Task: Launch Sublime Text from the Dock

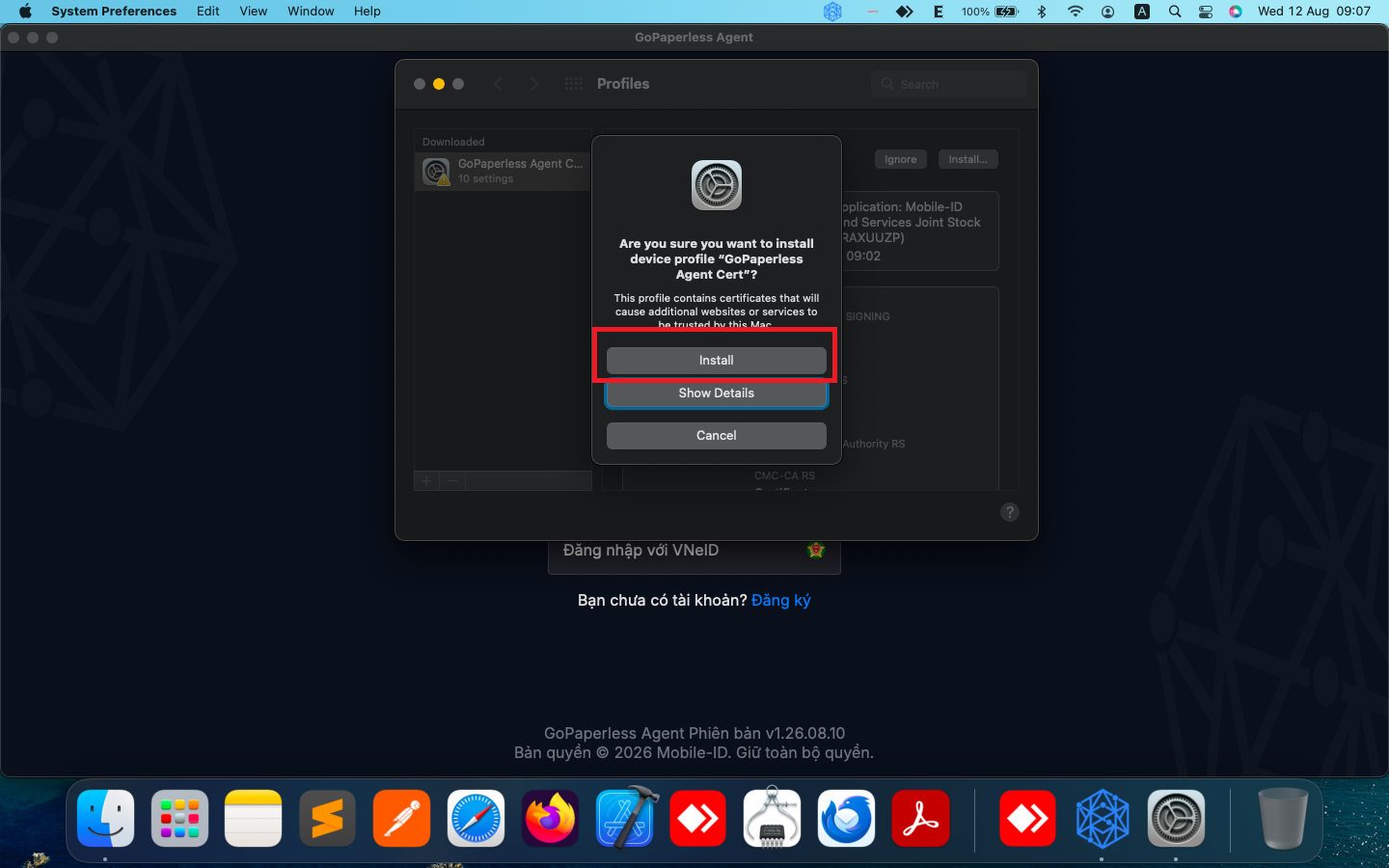Action: (328, 819)
